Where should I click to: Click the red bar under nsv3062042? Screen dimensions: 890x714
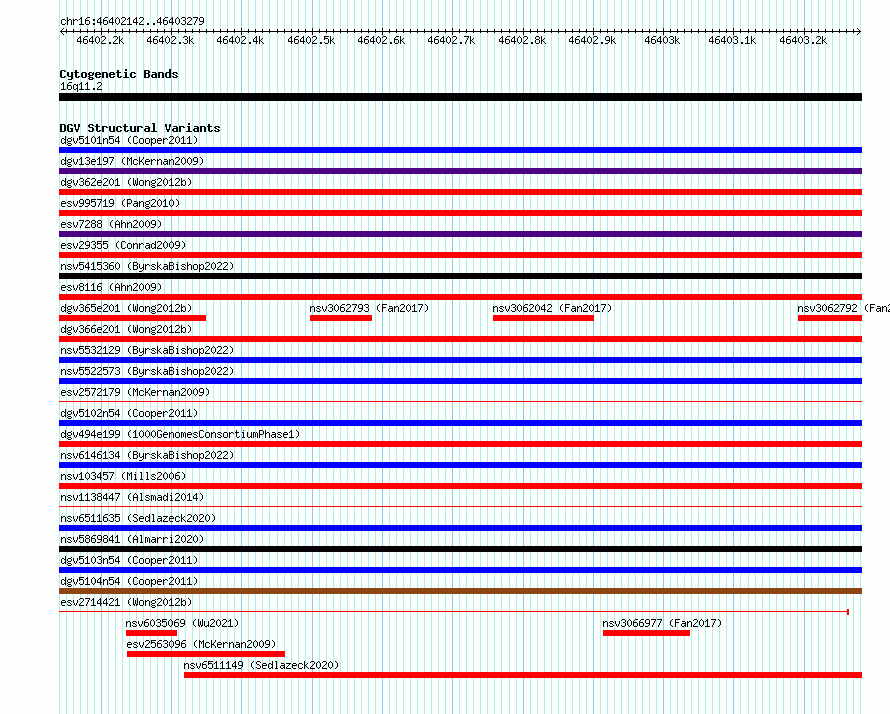coord(543,318)
